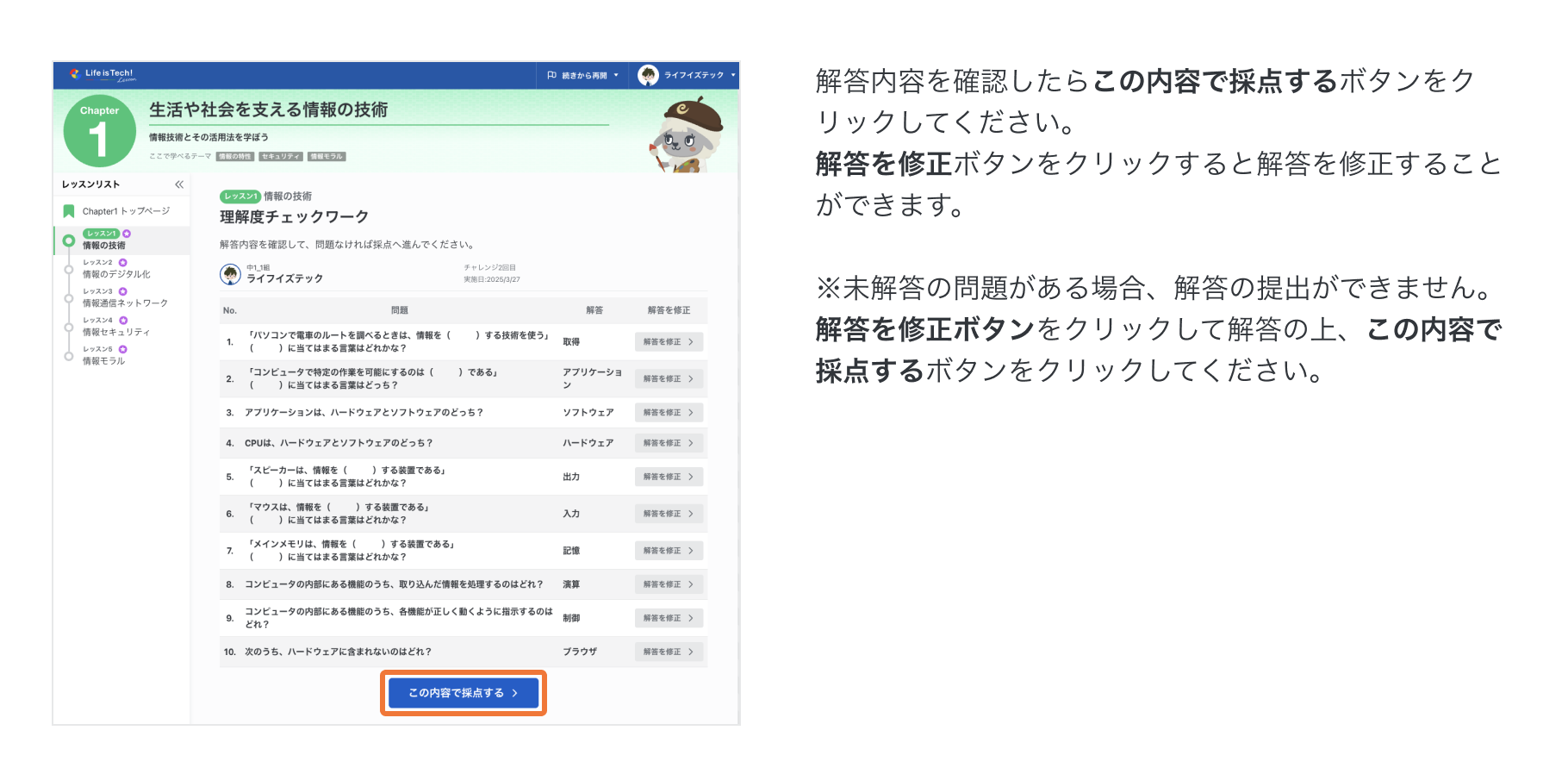
Task: Open the 続きから再開 dropdown menu
Action: tap(583, 75)
